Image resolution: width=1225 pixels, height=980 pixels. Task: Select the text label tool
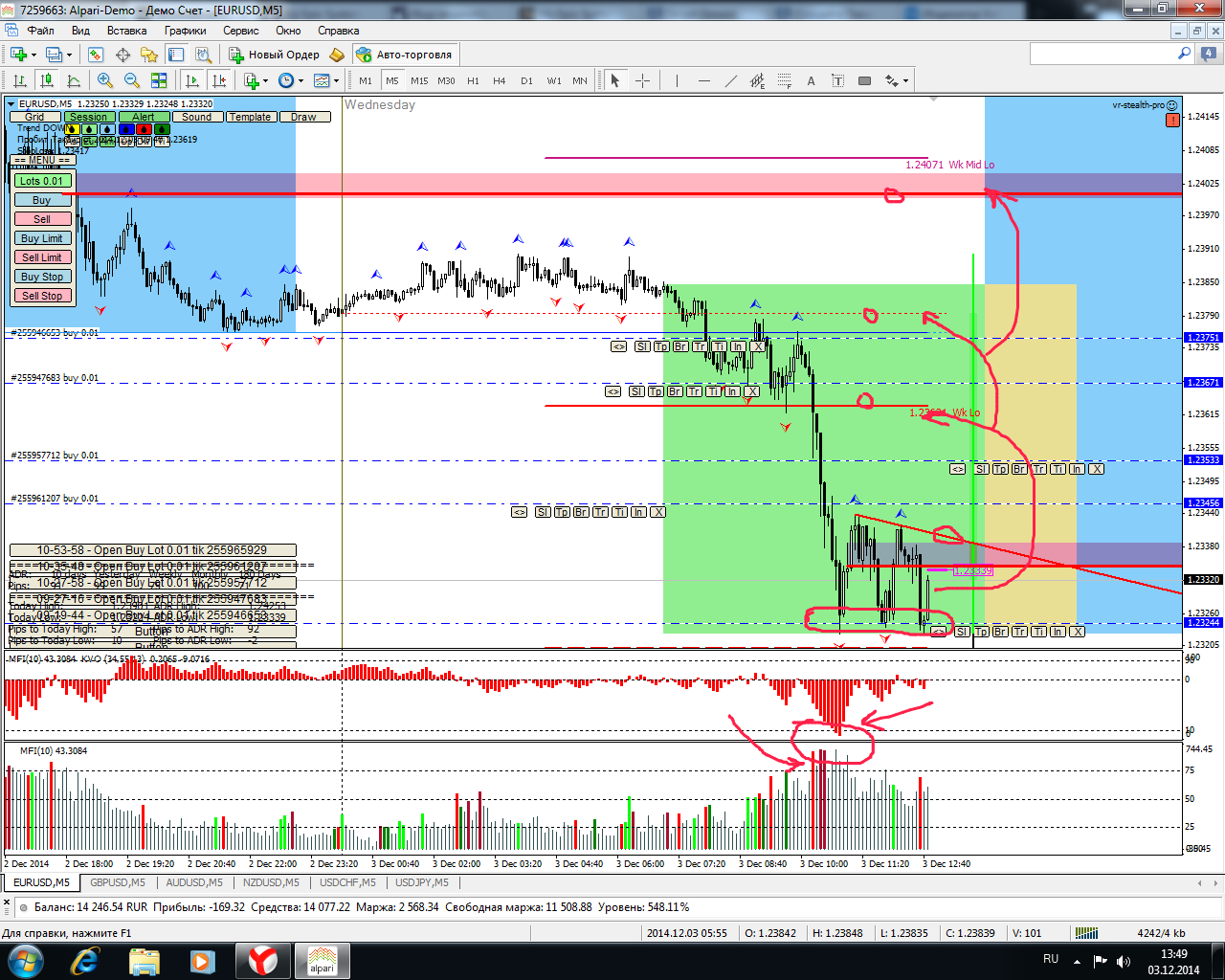click(837, 80)
